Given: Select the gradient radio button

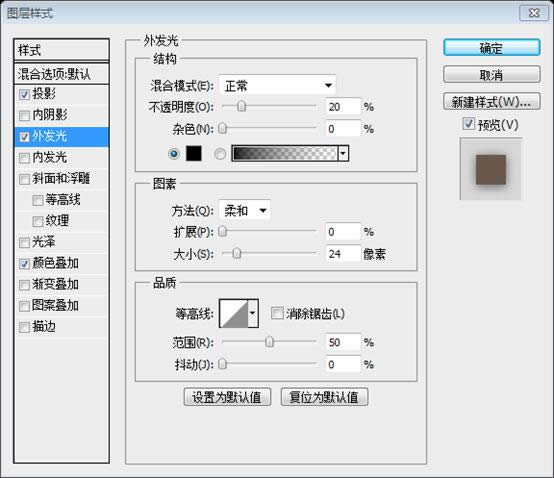Looking at the screenshot, I should coord(220,154).
